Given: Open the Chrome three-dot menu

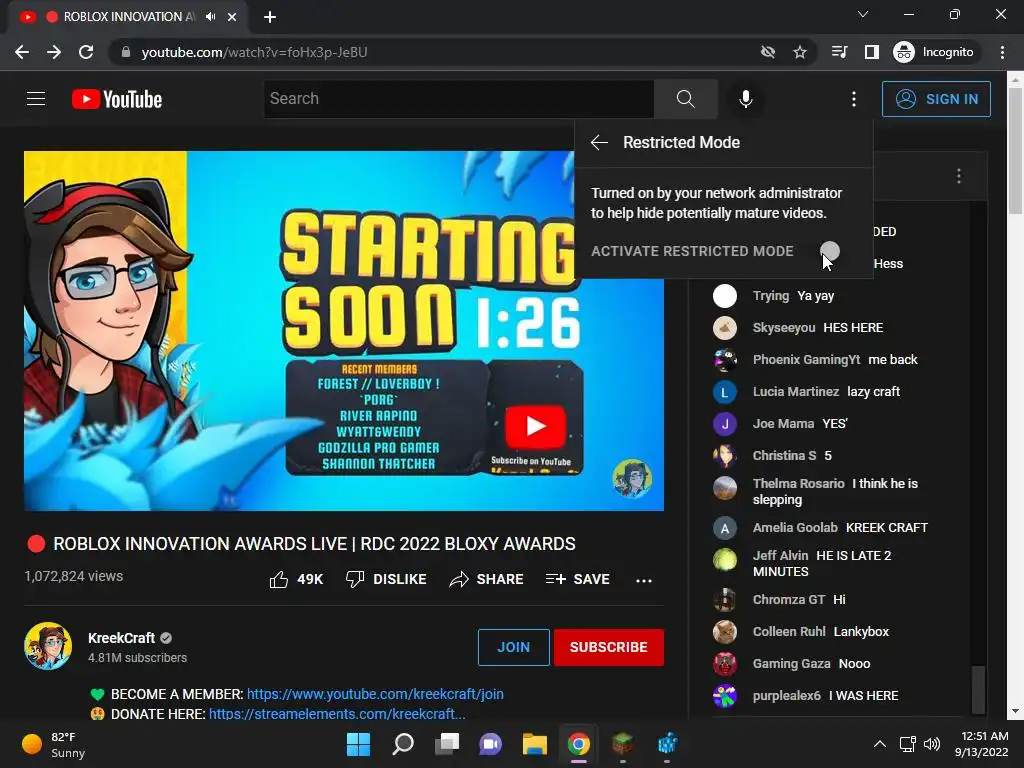Looking at the screenshot, I should coord(1002,52).
